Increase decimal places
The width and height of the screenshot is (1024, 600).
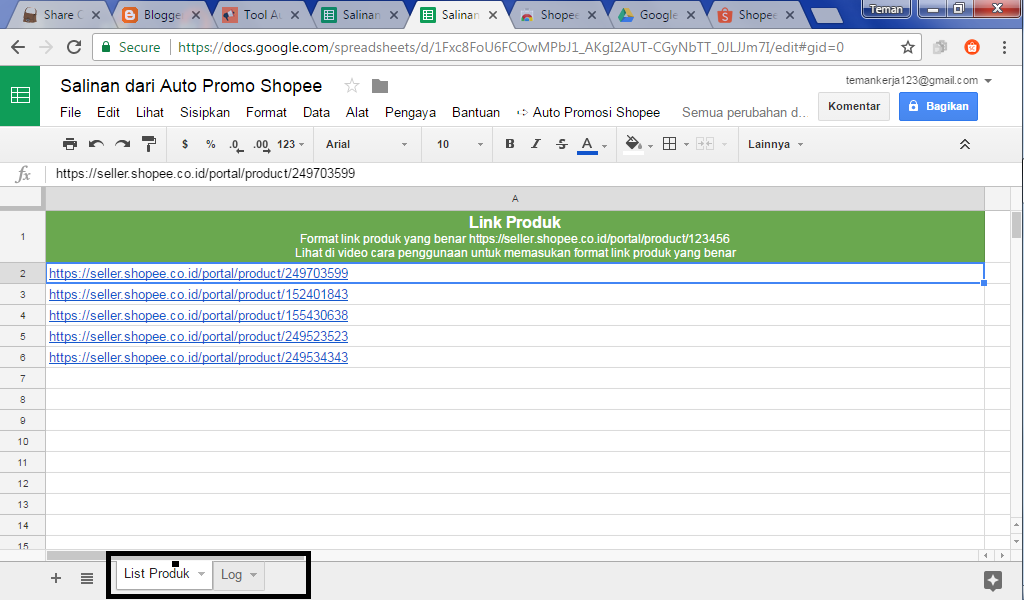pyautogui.click(x=261, y=145)
